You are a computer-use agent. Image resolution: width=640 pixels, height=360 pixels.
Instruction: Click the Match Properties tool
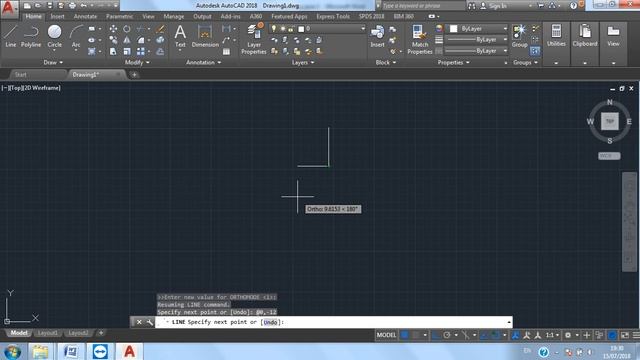click(420, 39)
